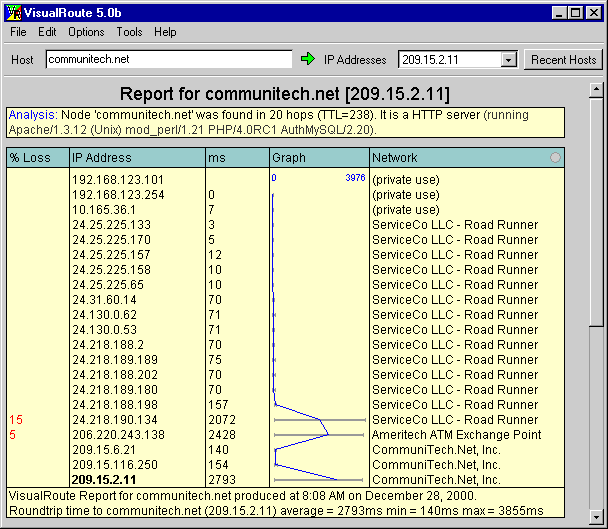Select IP address 209.15.6.21
608x529 pixels.
104,450
